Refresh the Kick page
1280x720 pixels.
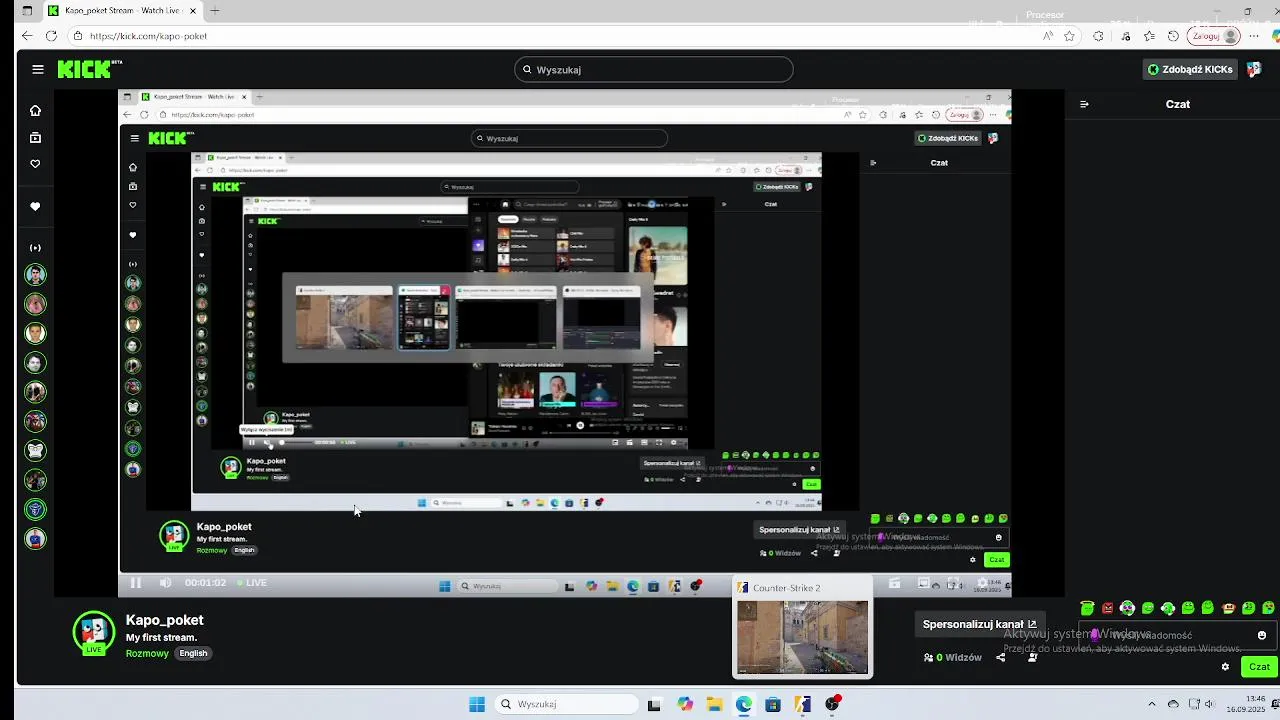tap(51, 36)
